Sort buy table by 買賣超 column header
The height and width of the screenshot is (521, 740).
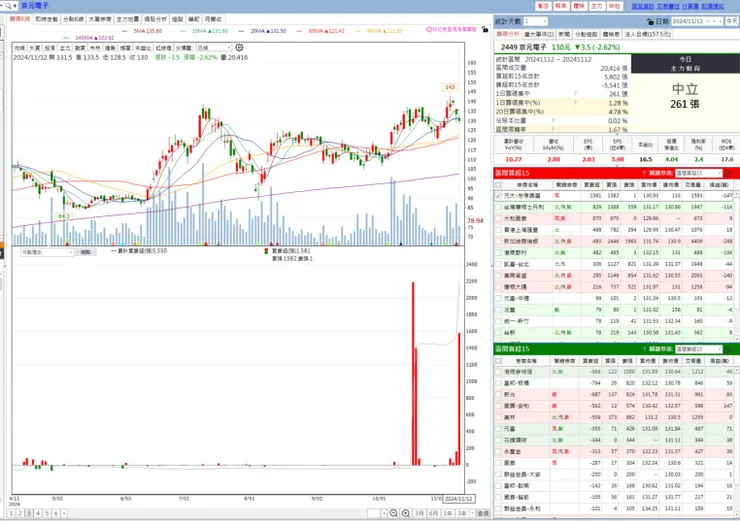[x=591, y=185]
